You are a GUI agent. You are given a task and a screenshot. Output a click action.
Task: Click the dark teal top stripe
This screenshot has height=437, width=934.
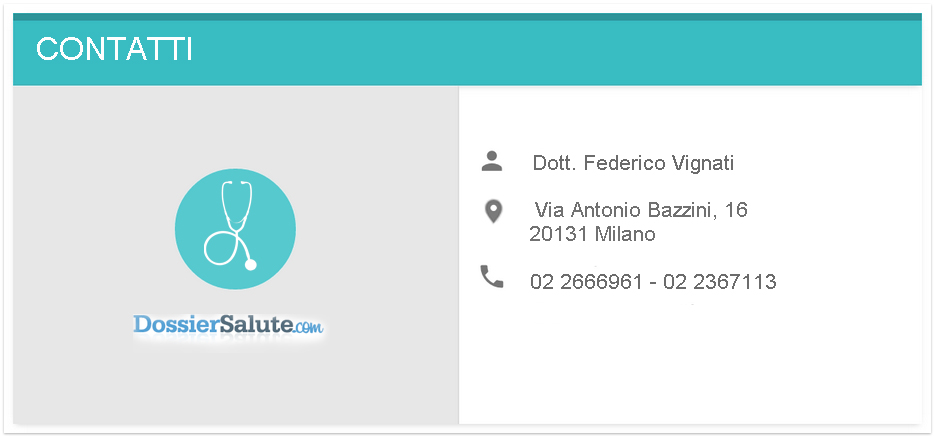click(467, 17)
